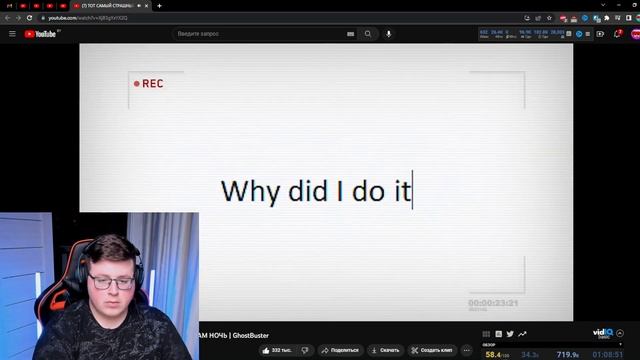Open the vidIQ grid view icon
The height and width of the screenshot is (360, 640).
pos(486,334)
